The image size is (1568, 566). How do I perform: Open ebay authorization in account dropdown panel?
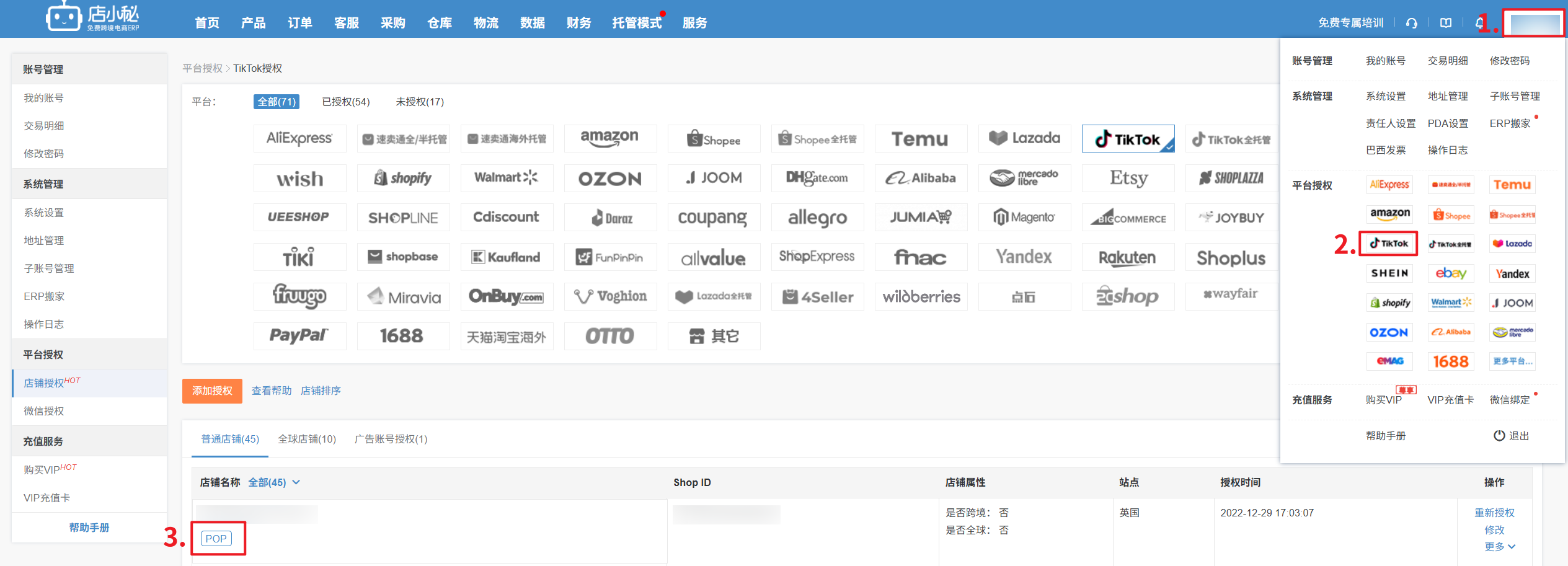pos(1451,273)
